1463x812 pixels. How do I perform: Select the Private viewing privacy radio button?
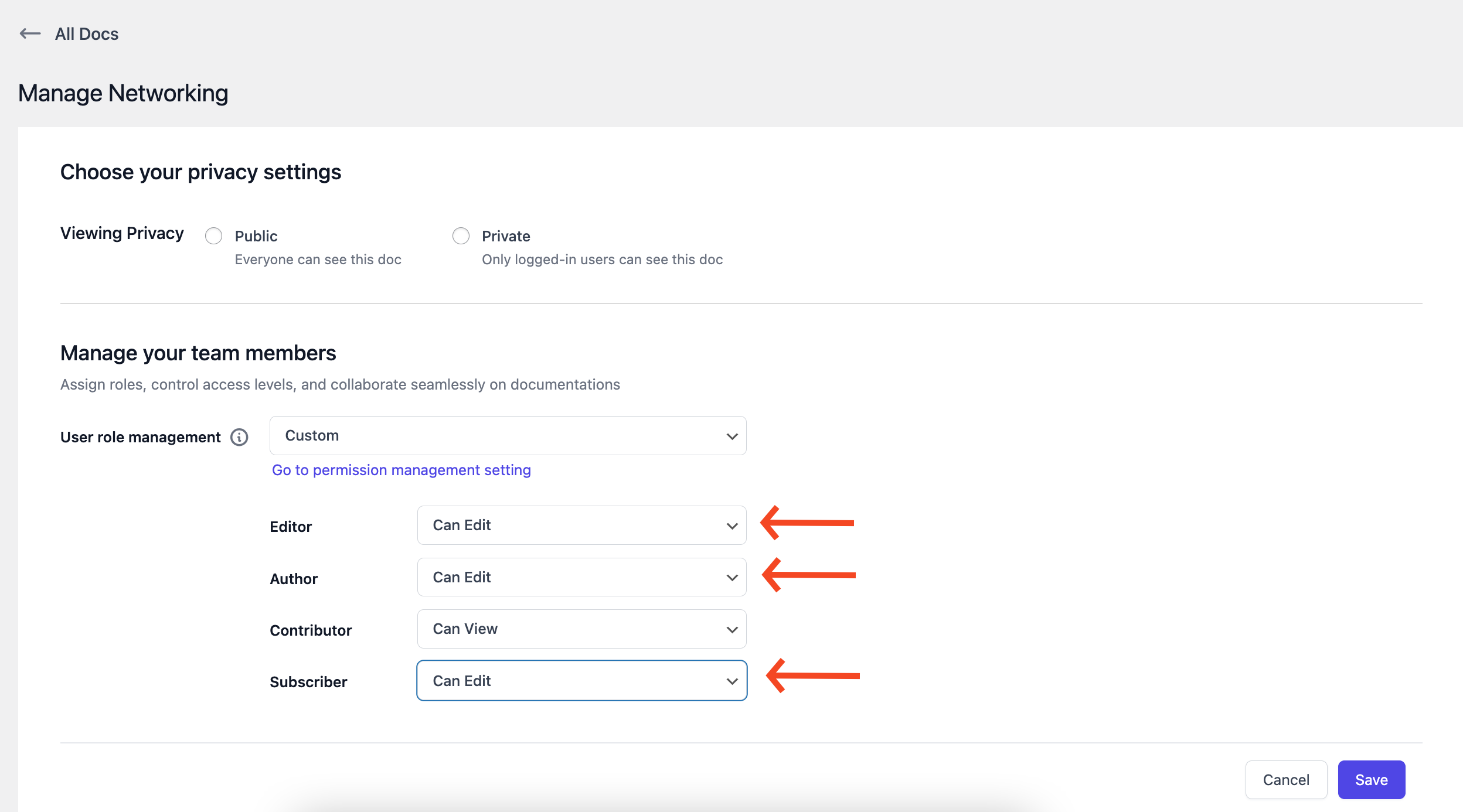pos(460,235)
